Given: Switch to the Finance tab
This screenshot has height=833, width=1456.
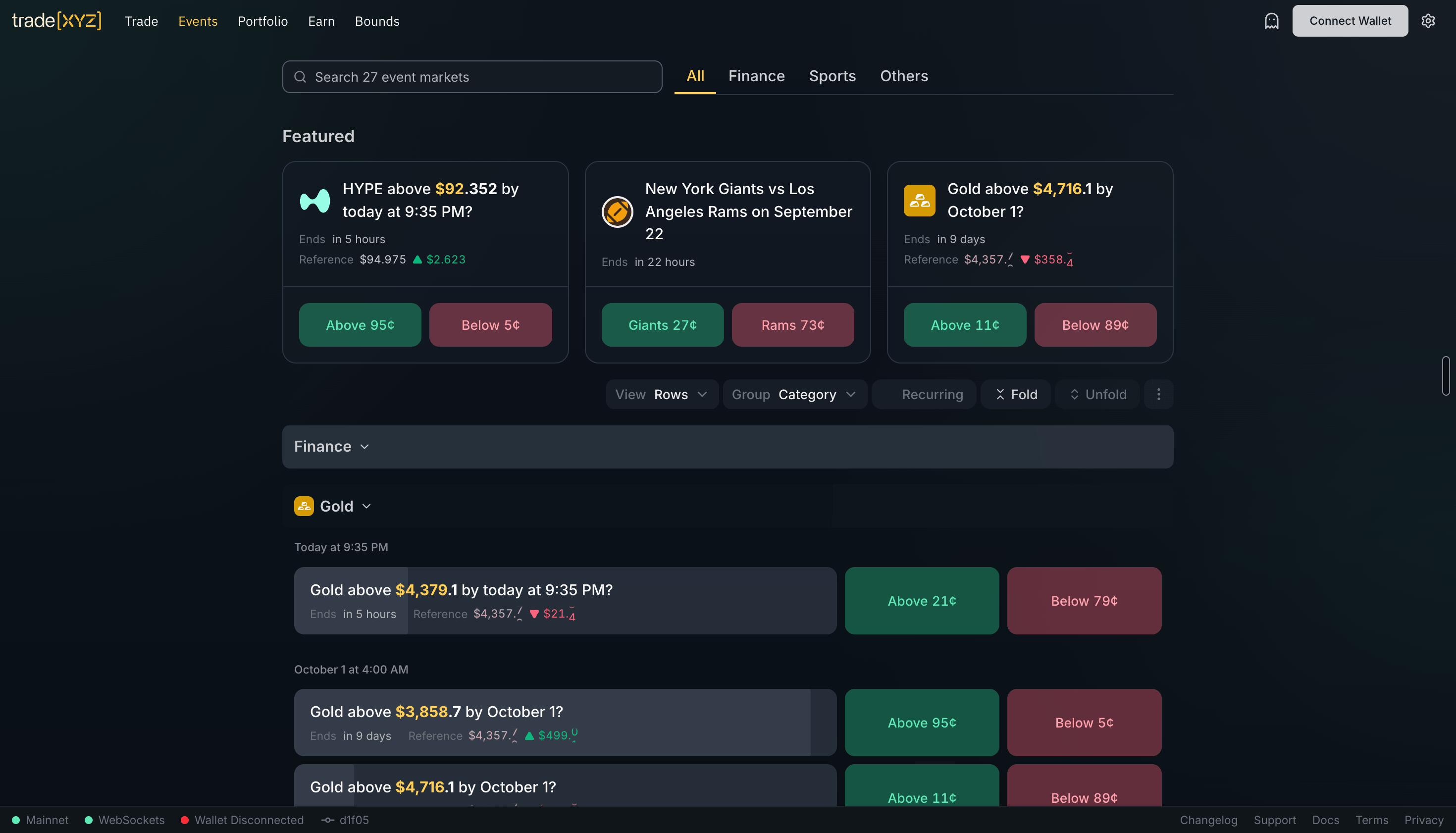Looking at the screenshot, I should 756,76.
